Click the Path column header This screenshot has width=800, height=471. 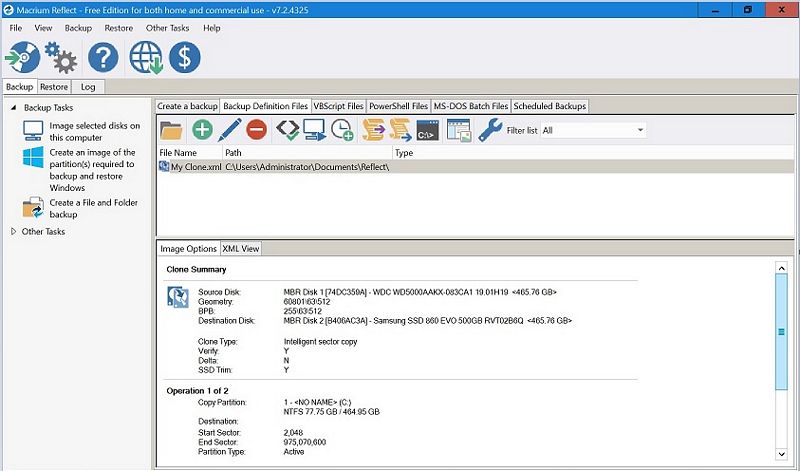tap(308, 153)
